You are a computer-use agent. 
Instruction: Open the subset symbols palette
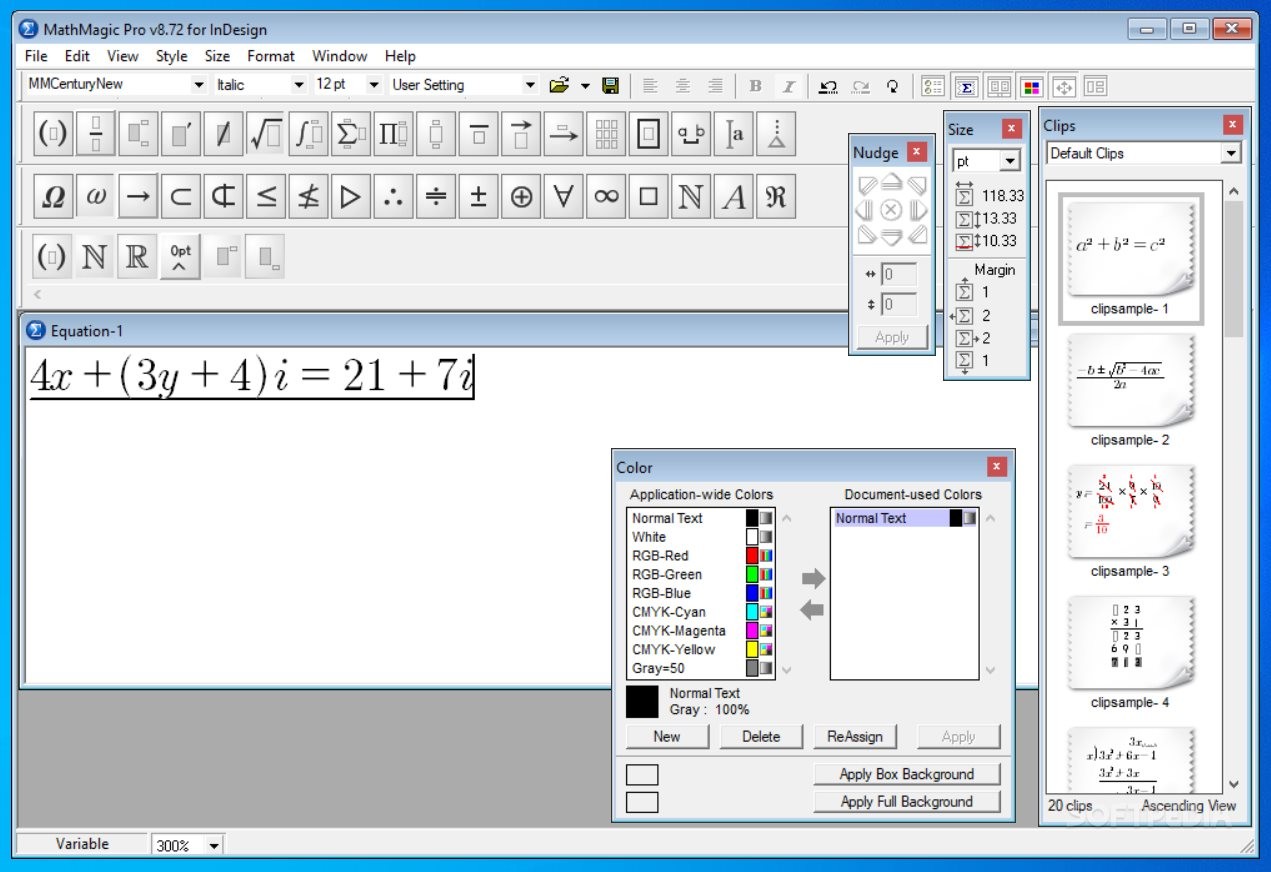[x=181, y=197]
